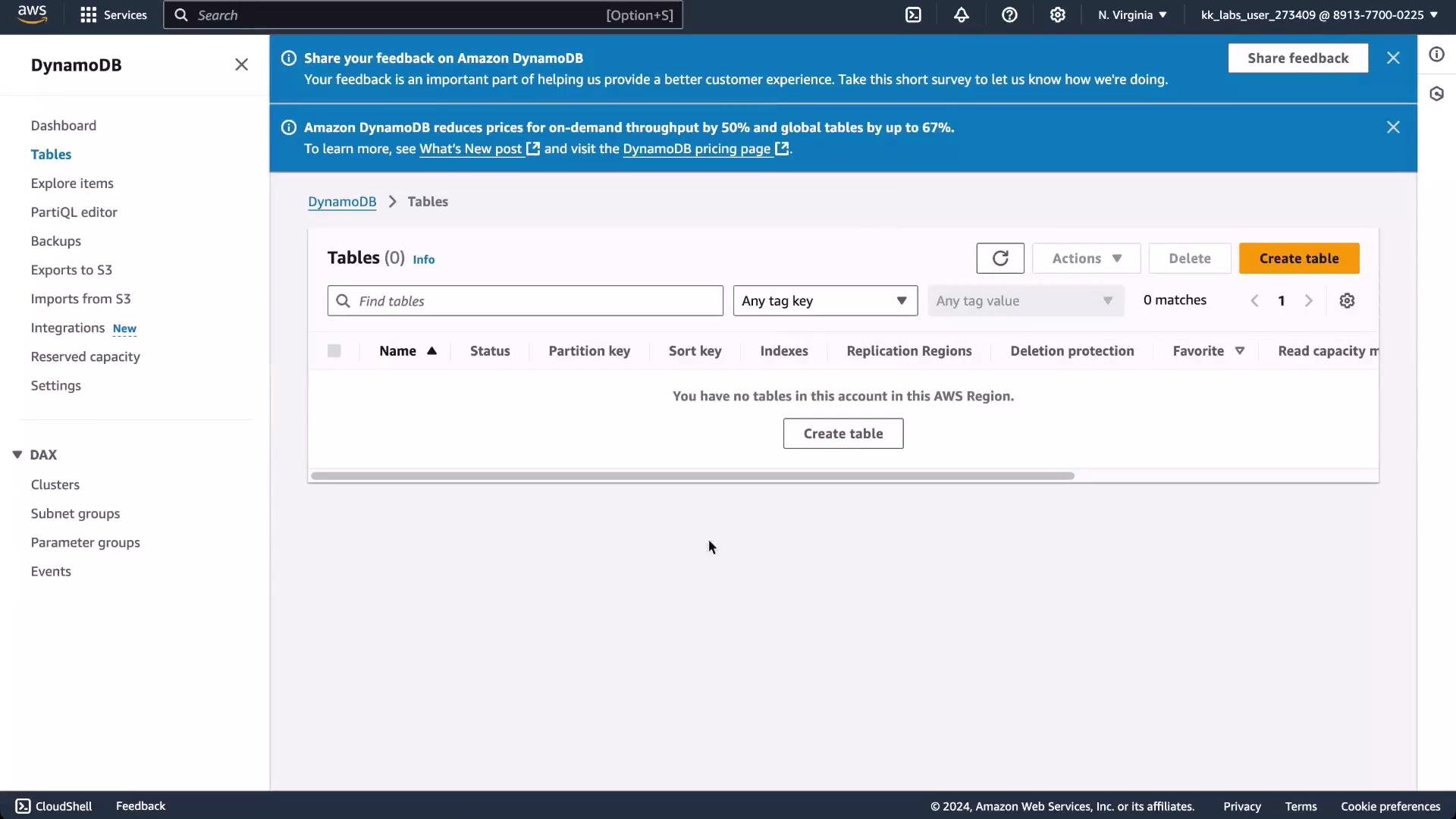This screenshot has height=819, width=1456.
Task: Click the Find tables search magnifier
Action: pyautogui.click(x=343, y=301)
